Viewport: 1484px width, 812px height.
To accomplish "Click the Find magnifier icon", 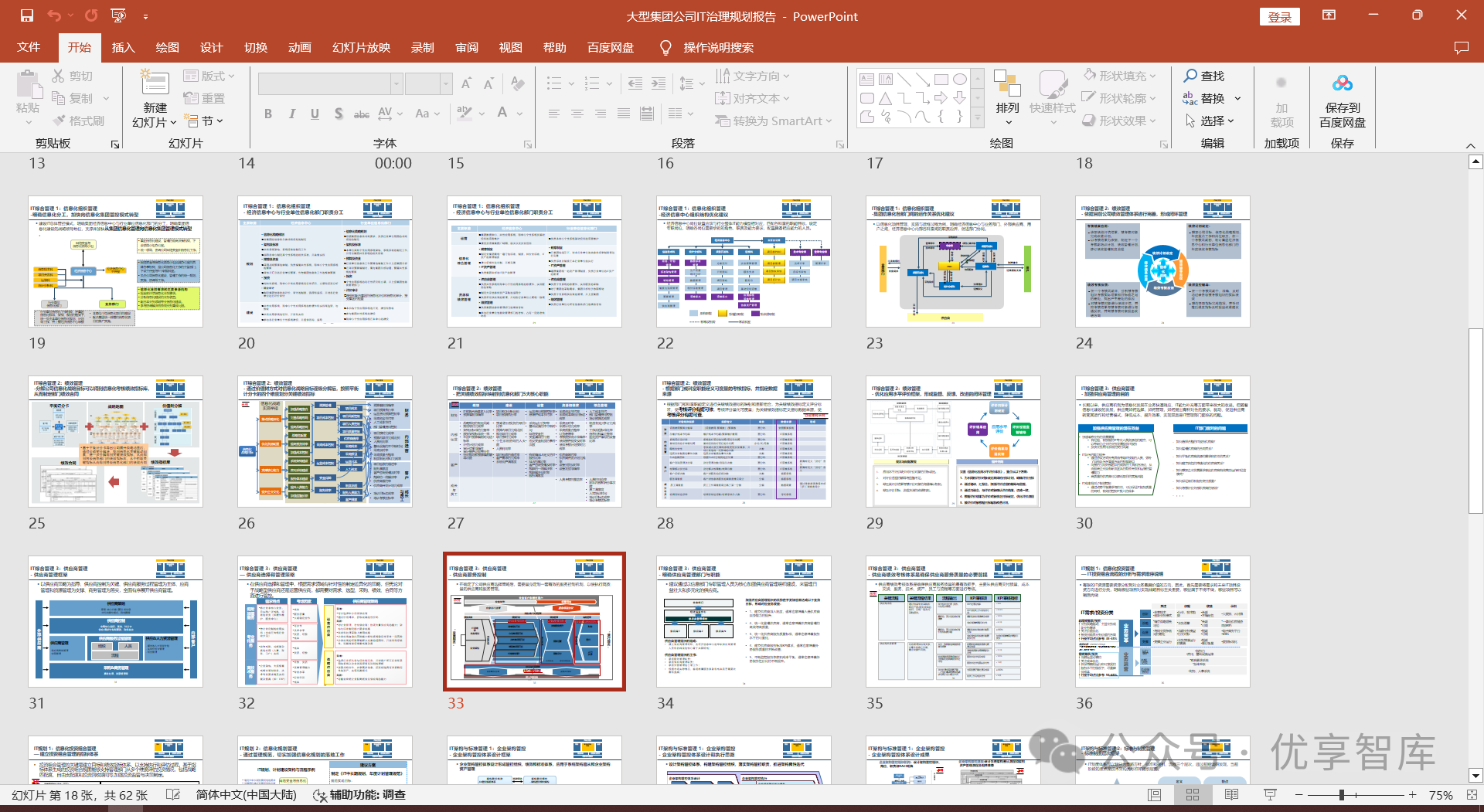I will point(1190,76).
